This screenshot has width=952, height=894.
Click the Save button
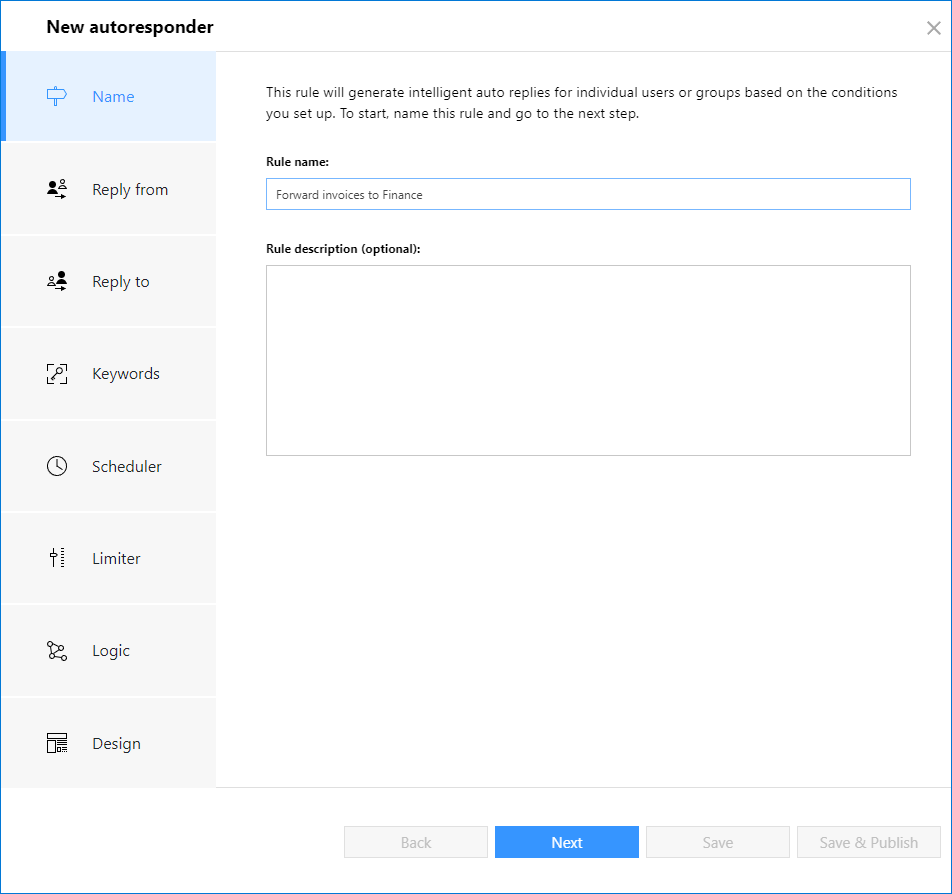[718, 842]
